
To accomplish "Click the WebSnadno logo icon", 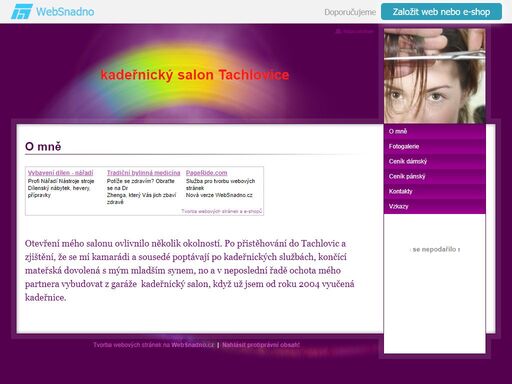I will coord(22,12).
